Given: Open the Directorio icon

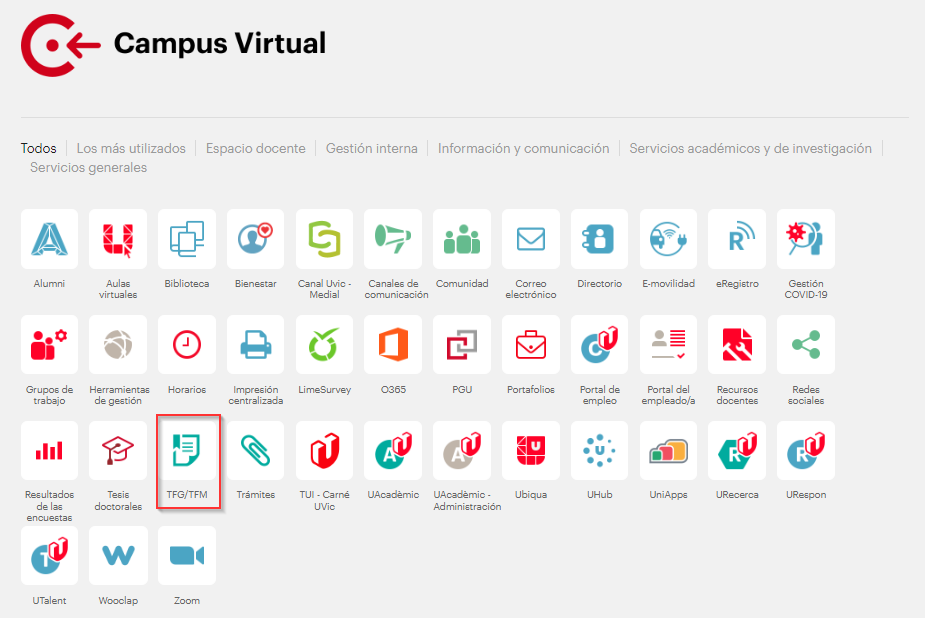Looking at the screenshot, I should (x=599, y=239).
